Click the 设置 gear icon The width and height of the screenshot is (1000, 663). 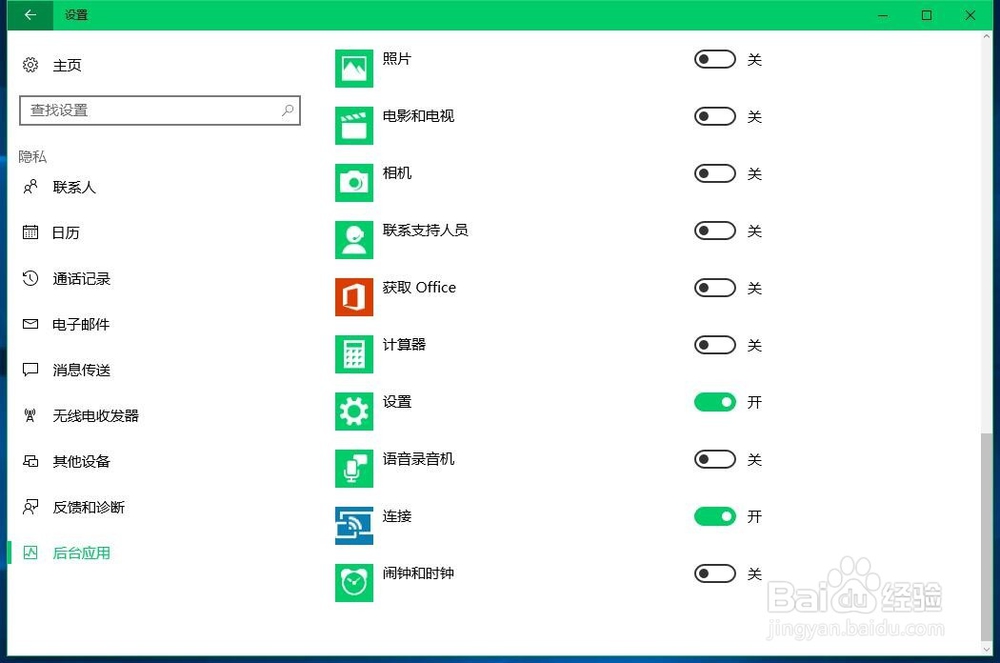pyautogui.click(x=354, y=410)
